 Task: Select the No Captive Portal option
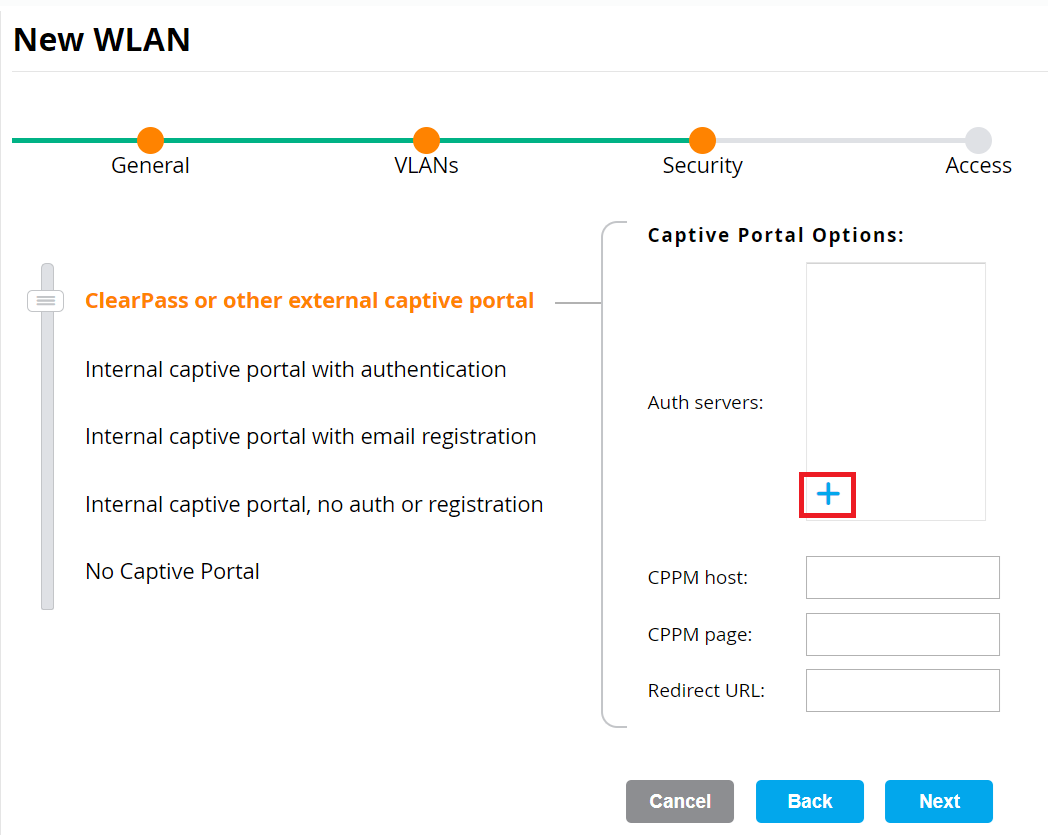(x=172, y=572)
